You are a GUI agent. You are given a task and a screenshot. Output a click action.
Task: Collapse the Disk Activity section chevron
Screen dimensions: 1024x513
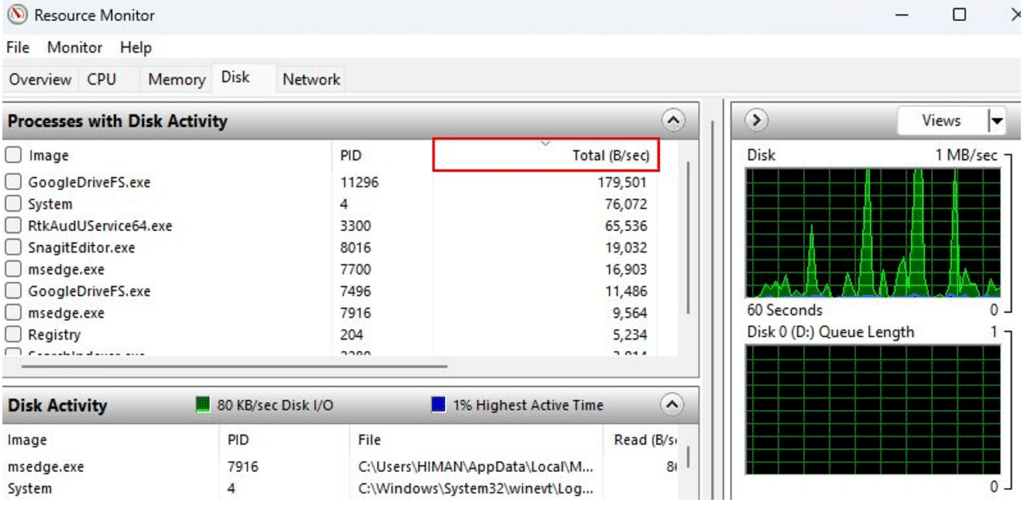(x=673, y=405)
